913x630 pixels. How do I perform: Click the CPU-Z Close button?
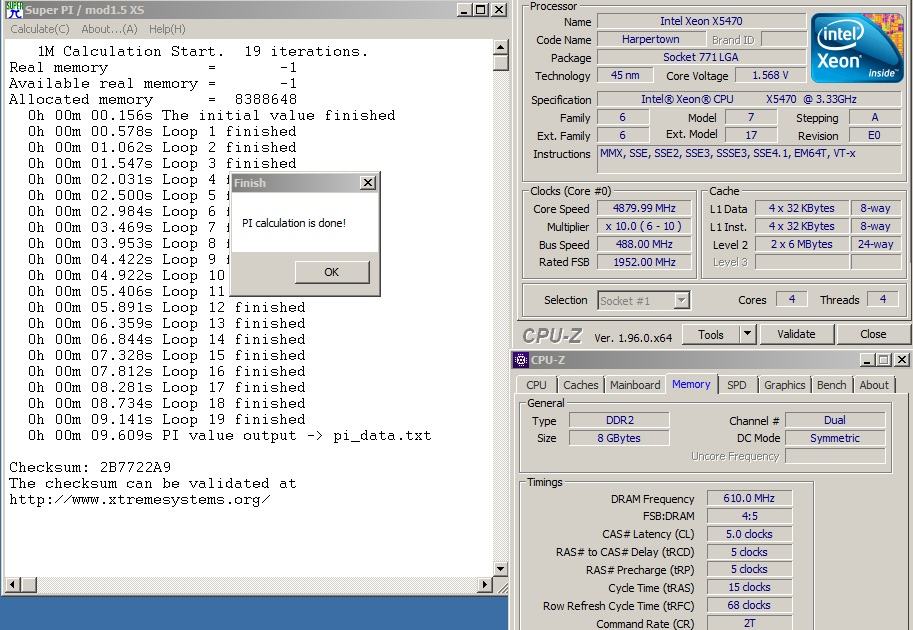(x=873, y=334)
